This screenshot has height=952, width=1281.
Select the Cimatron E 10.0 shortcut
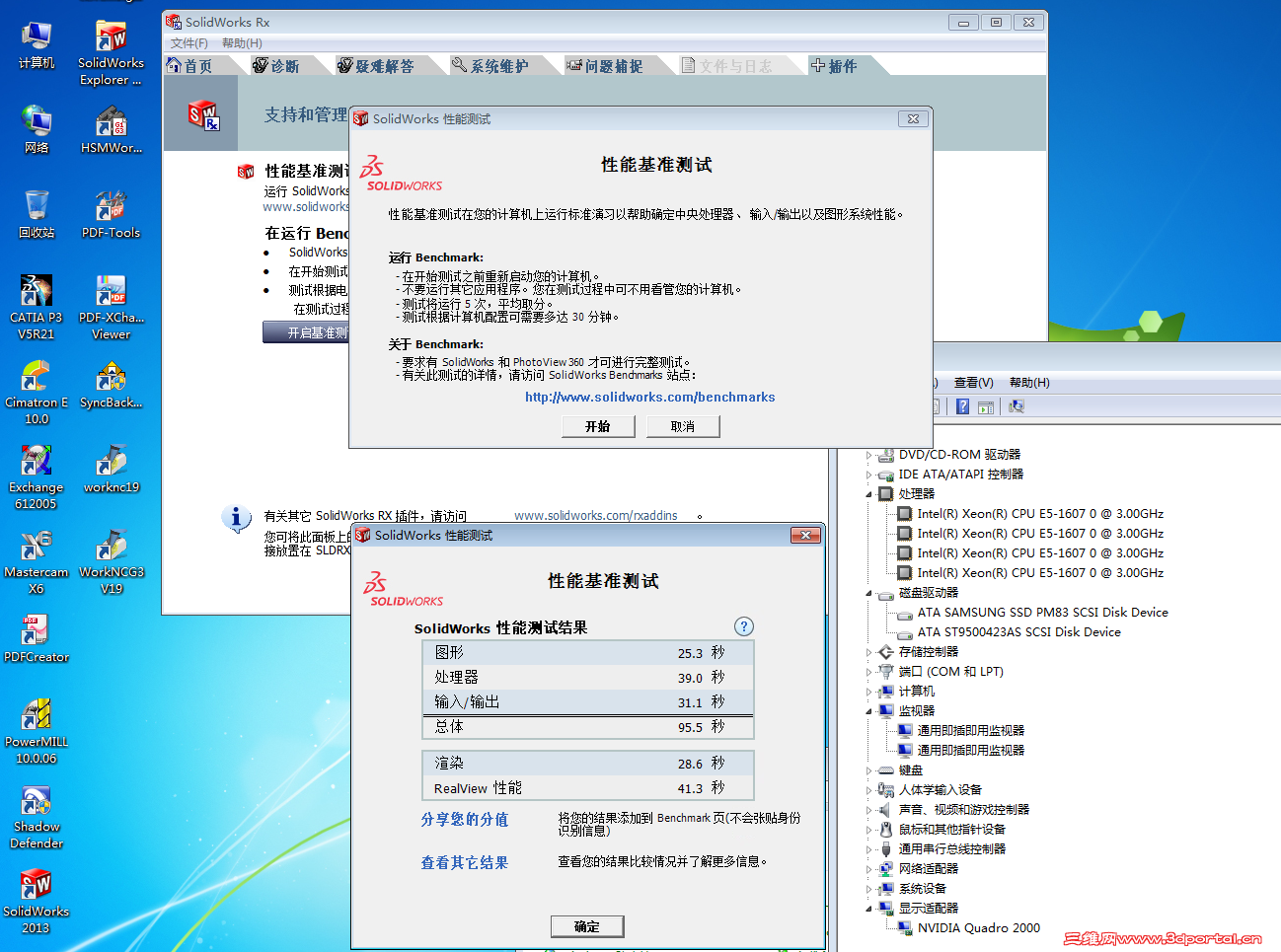pyautogui.click(x=37, y=393)
